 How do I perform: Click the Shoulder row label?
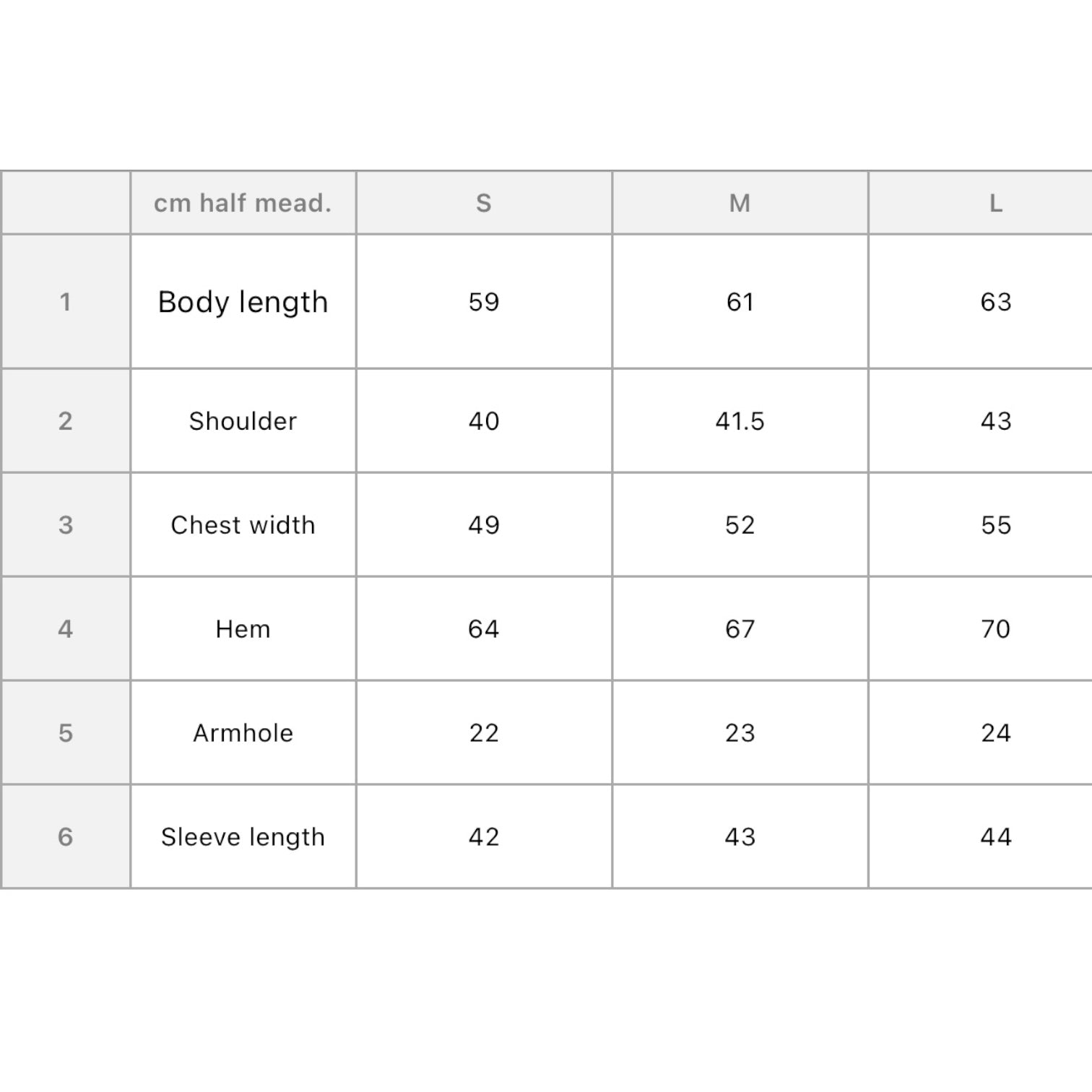pos(243,421)
